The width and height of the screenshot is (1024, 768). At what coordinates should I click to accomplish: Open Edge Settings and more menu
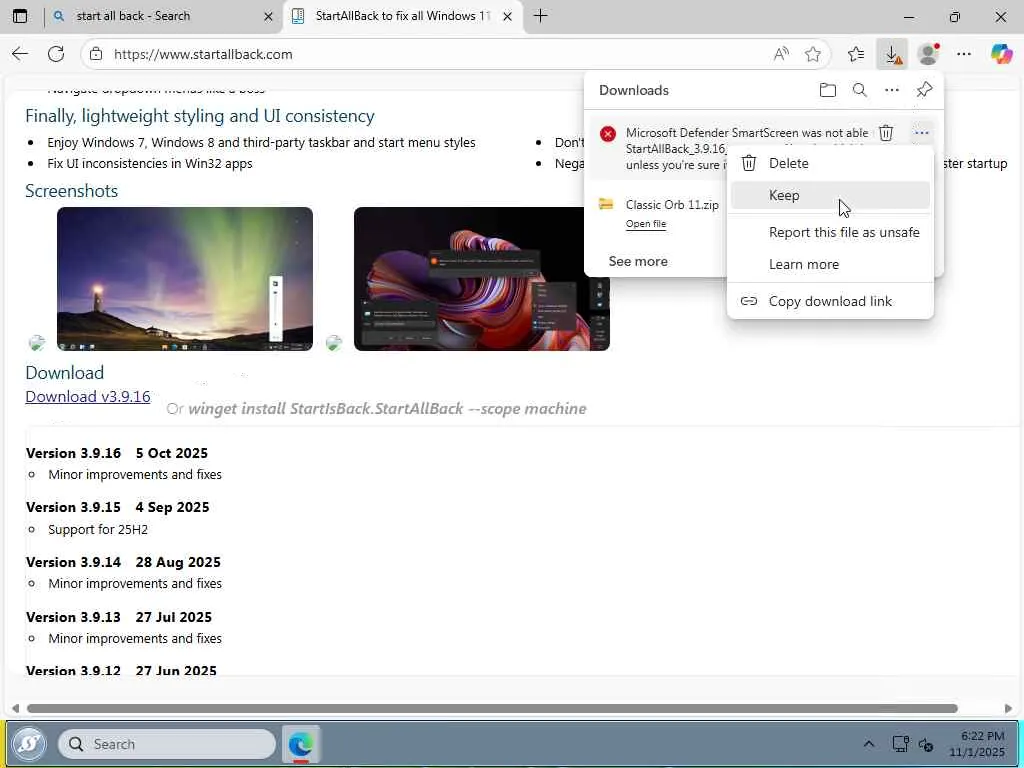pyautogui.click(x=964, y=54)
